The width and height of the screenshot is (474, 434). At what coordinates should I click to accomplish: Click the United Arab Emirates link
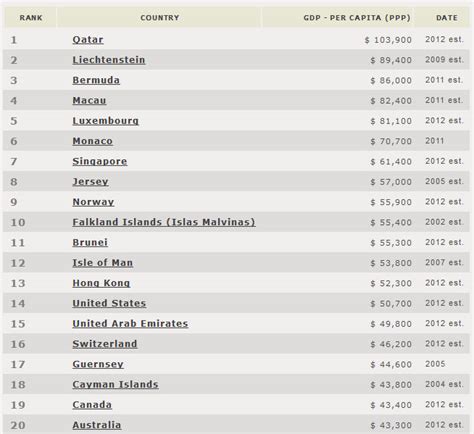[x=130, y=324]
